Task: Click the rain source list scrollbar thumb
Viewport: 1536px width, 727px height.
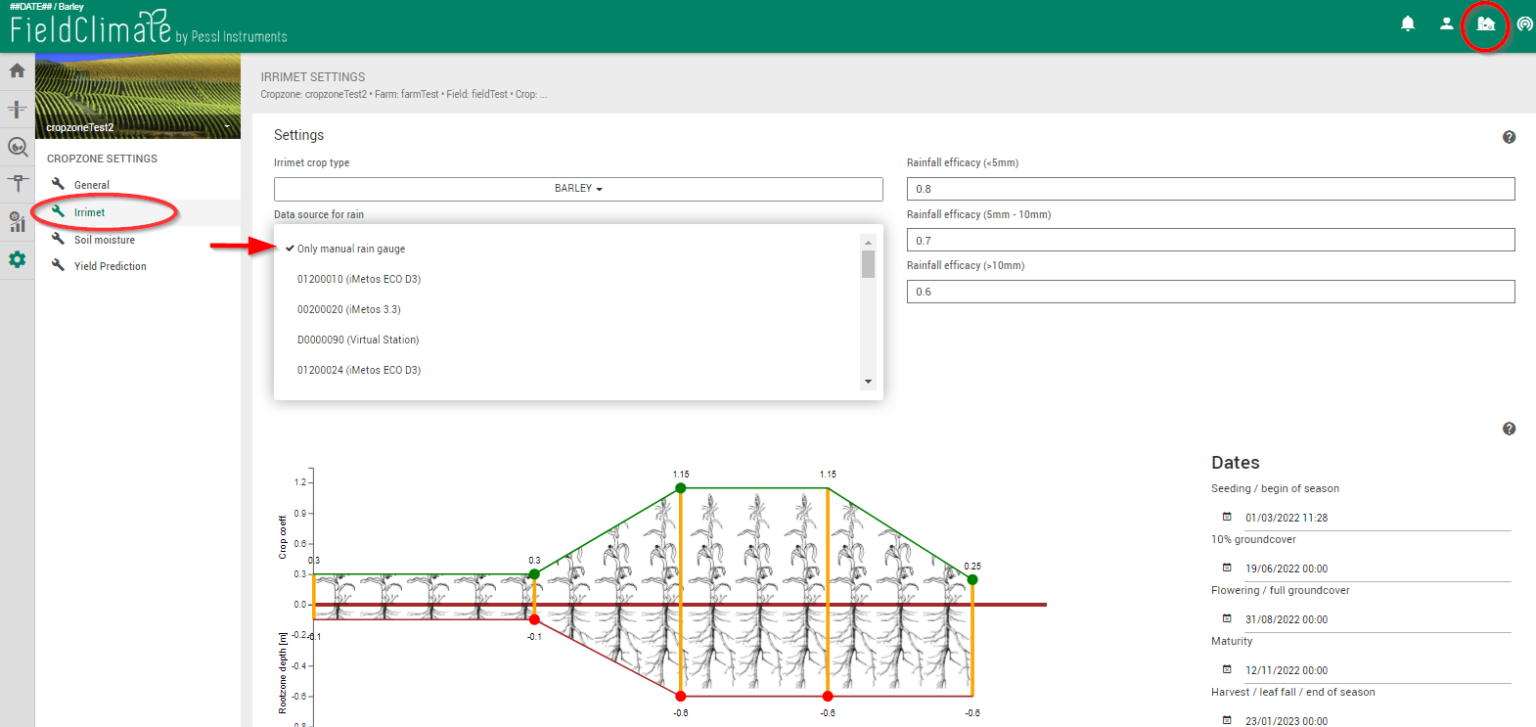Action: pos(868,264)
